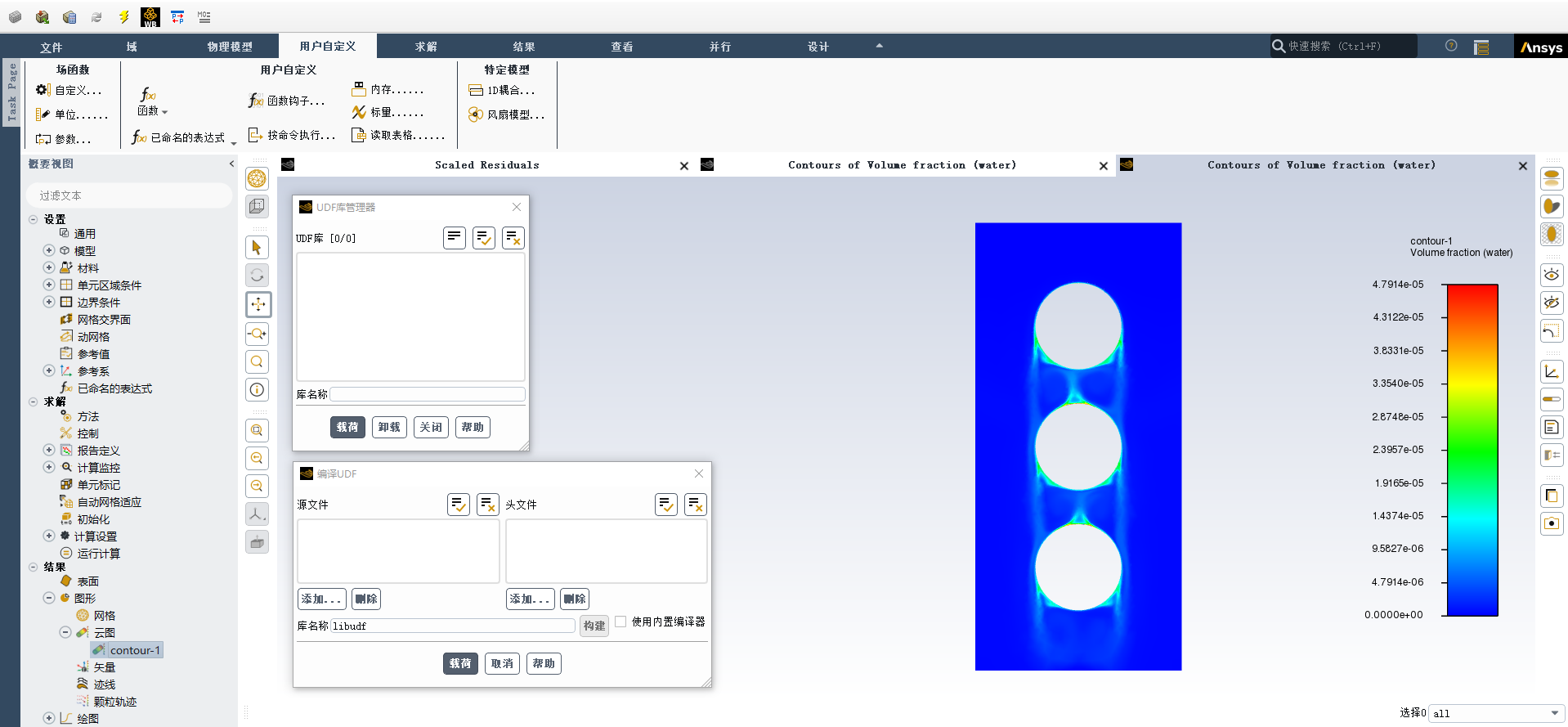The height and width of the screenshot is (727, 1568).
Task: Click the 库名称 field containing libudf
Action: point(453,626)
